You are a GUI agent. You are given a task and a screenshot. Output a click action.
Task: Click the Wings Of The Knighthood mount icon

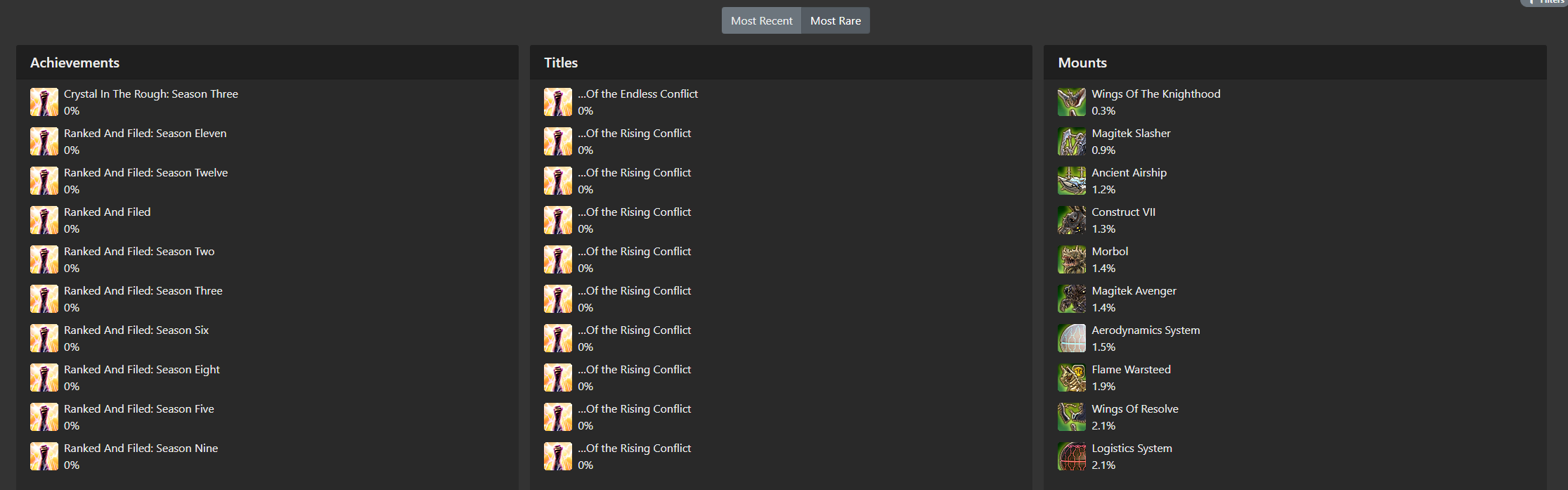[x=1072, y=102]
